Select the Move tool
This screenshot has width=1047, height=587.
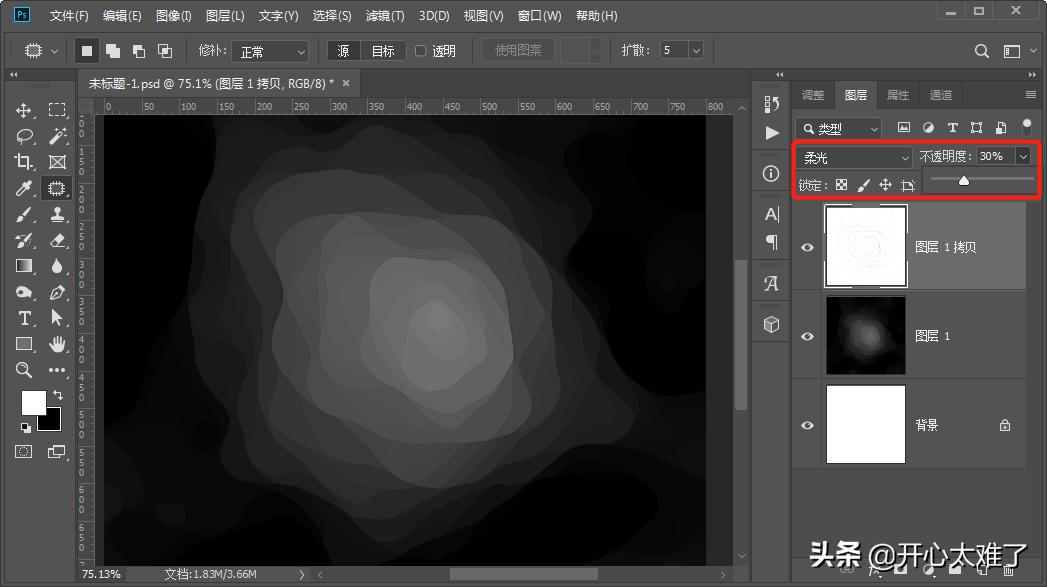point(24,110)
